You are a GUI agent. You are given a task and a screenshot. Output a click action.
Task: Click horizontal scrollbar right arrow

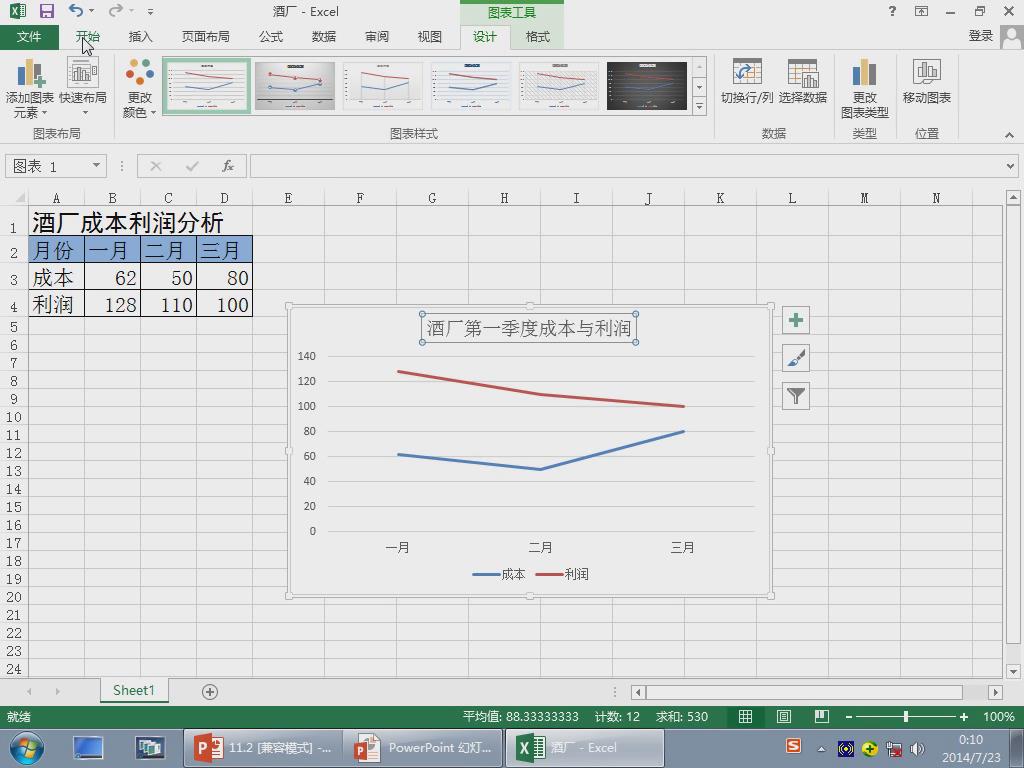point(995,692)
